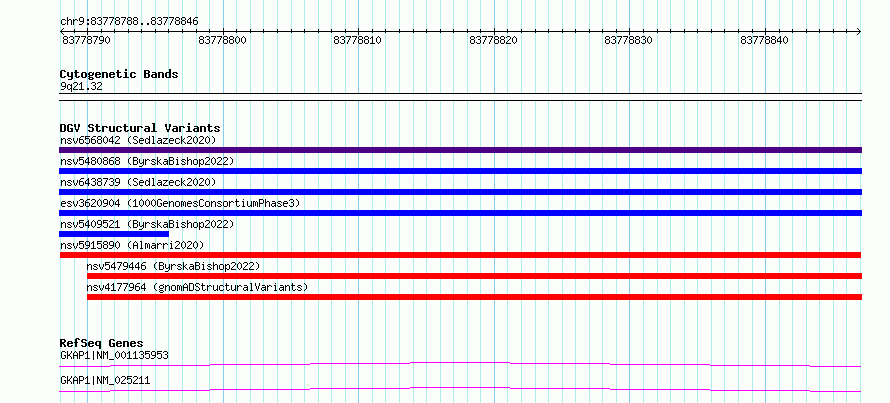Select the 9q21.32 cytogenetic band line
Viewport: 890px width, 403px height.
point(460,97)
